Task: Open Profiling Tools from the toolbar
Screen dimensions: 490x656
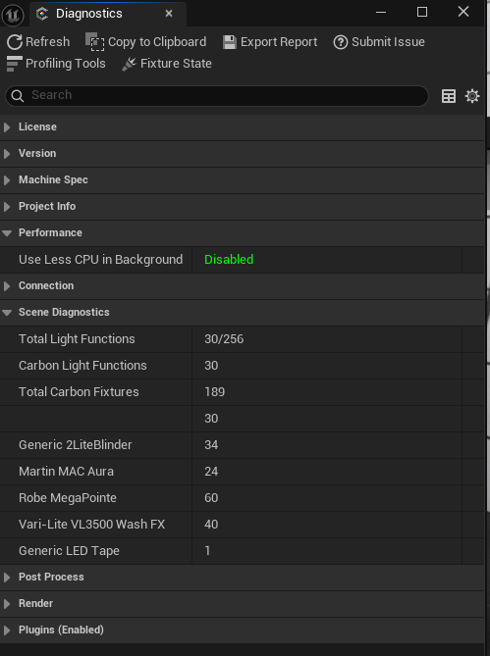Action: (56, 64)
